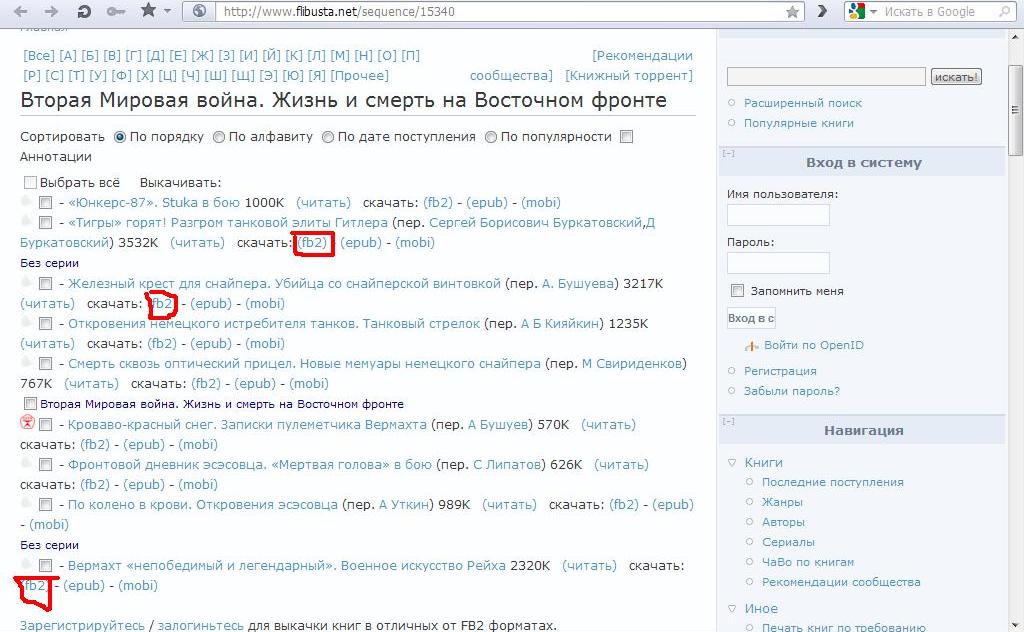Open the bookmarks star dropdown arrow

click(167, 11)
